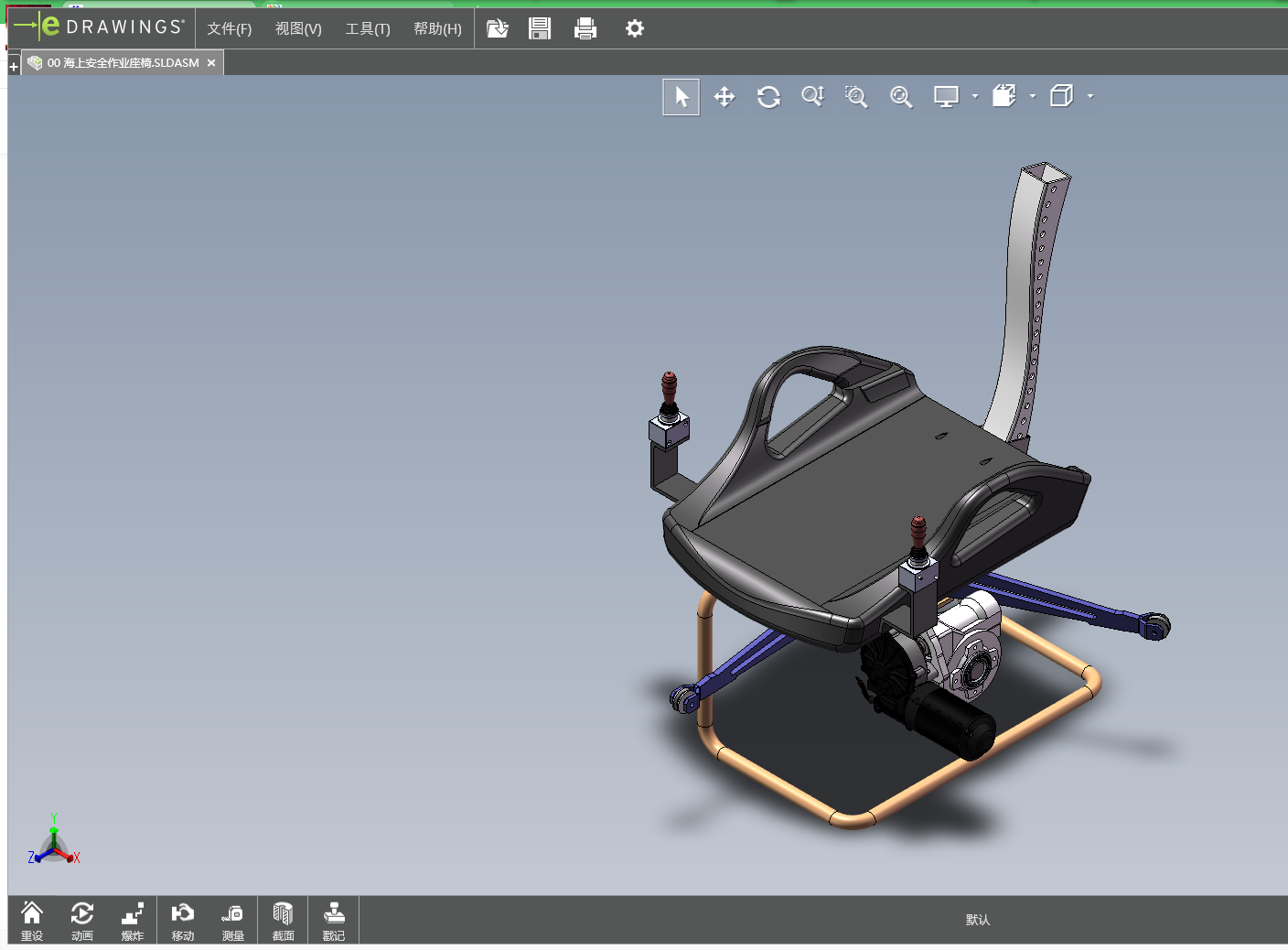Viewport: 1288px width, 950px height.
Task: Close the 00 海上安全作业座椅.SLDASM tab
Action: (x=211, y=63)
